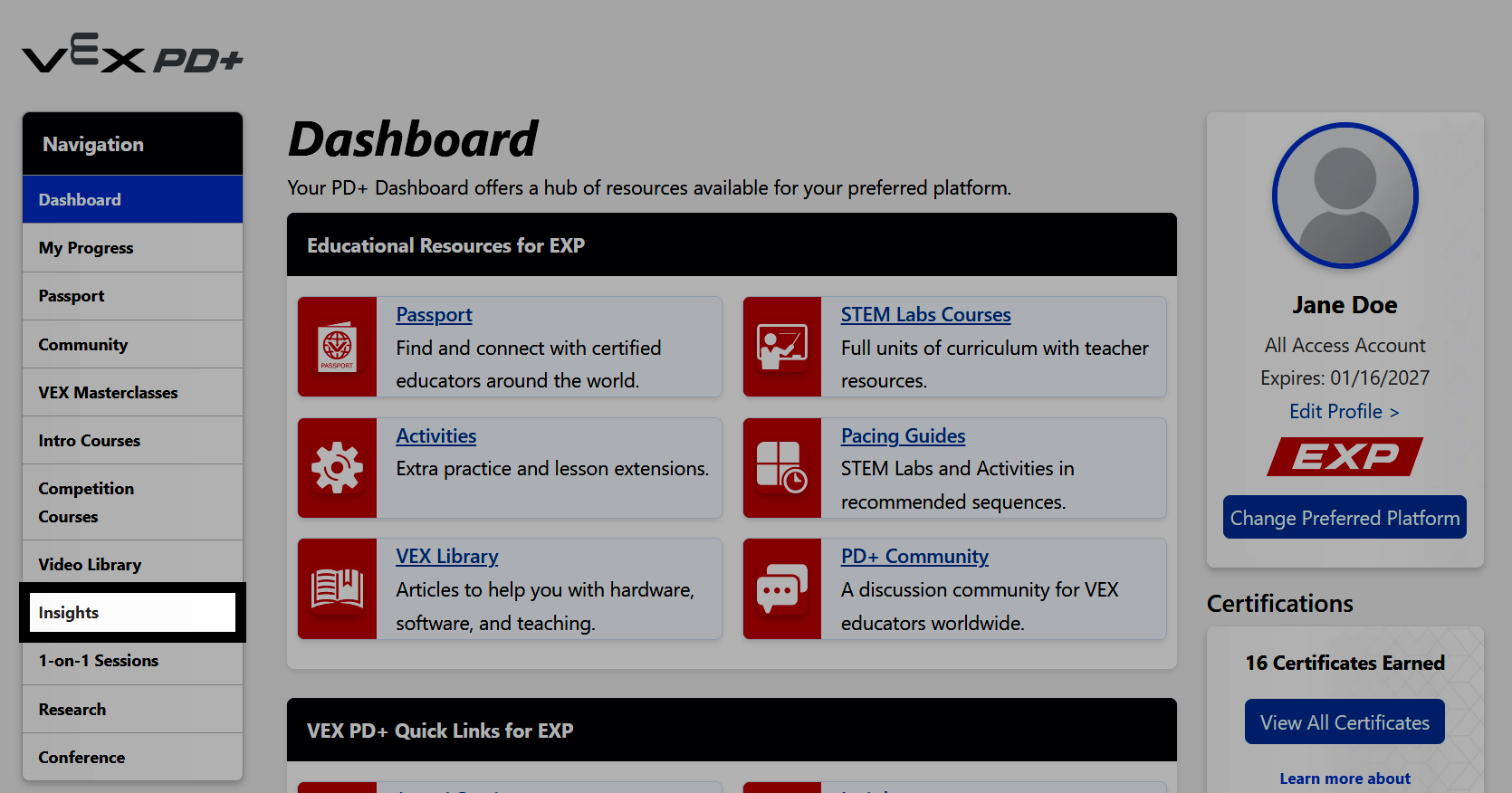This screenshot has width=1512, height=793.
Task: Open the Dashboard navigation item
Action: click(132, 199)
